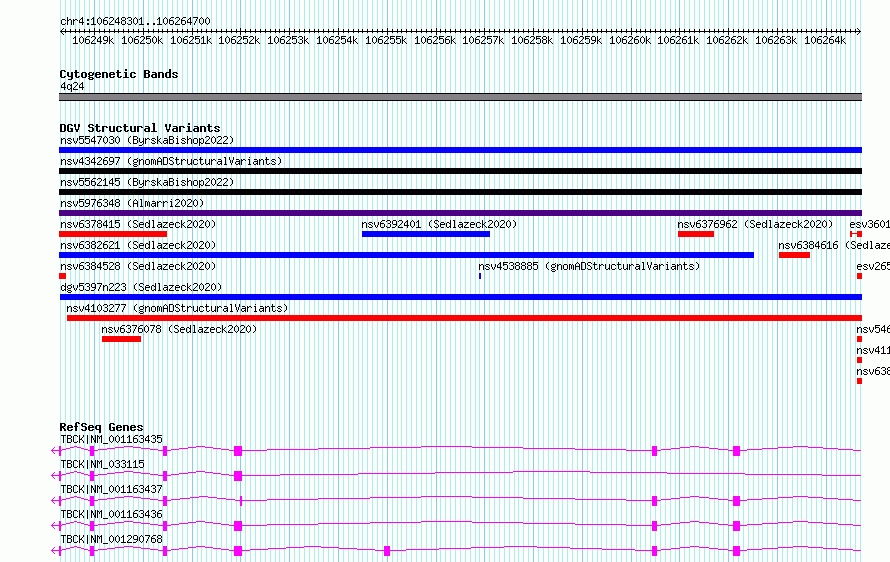Select the purple nsv5976348 variant bar
This screenshot has height=562, width=890.
460,213
